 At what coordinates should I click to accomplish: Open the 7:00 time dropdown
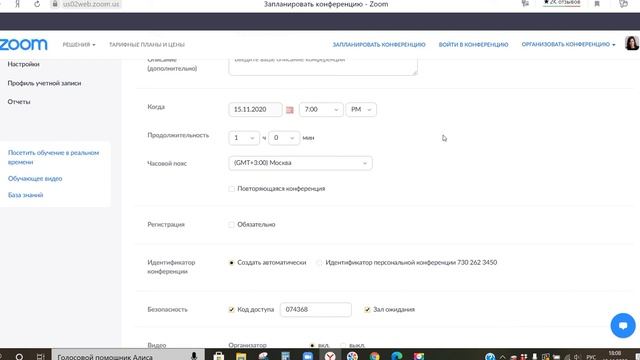pyautogui.click(x=321, y=109)
